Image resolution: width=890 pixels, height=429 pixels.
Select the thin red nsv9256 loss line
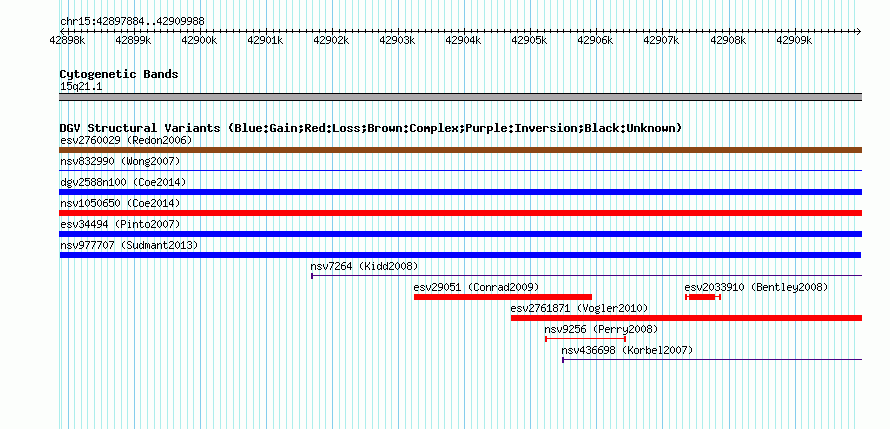[x=585, y=339]
